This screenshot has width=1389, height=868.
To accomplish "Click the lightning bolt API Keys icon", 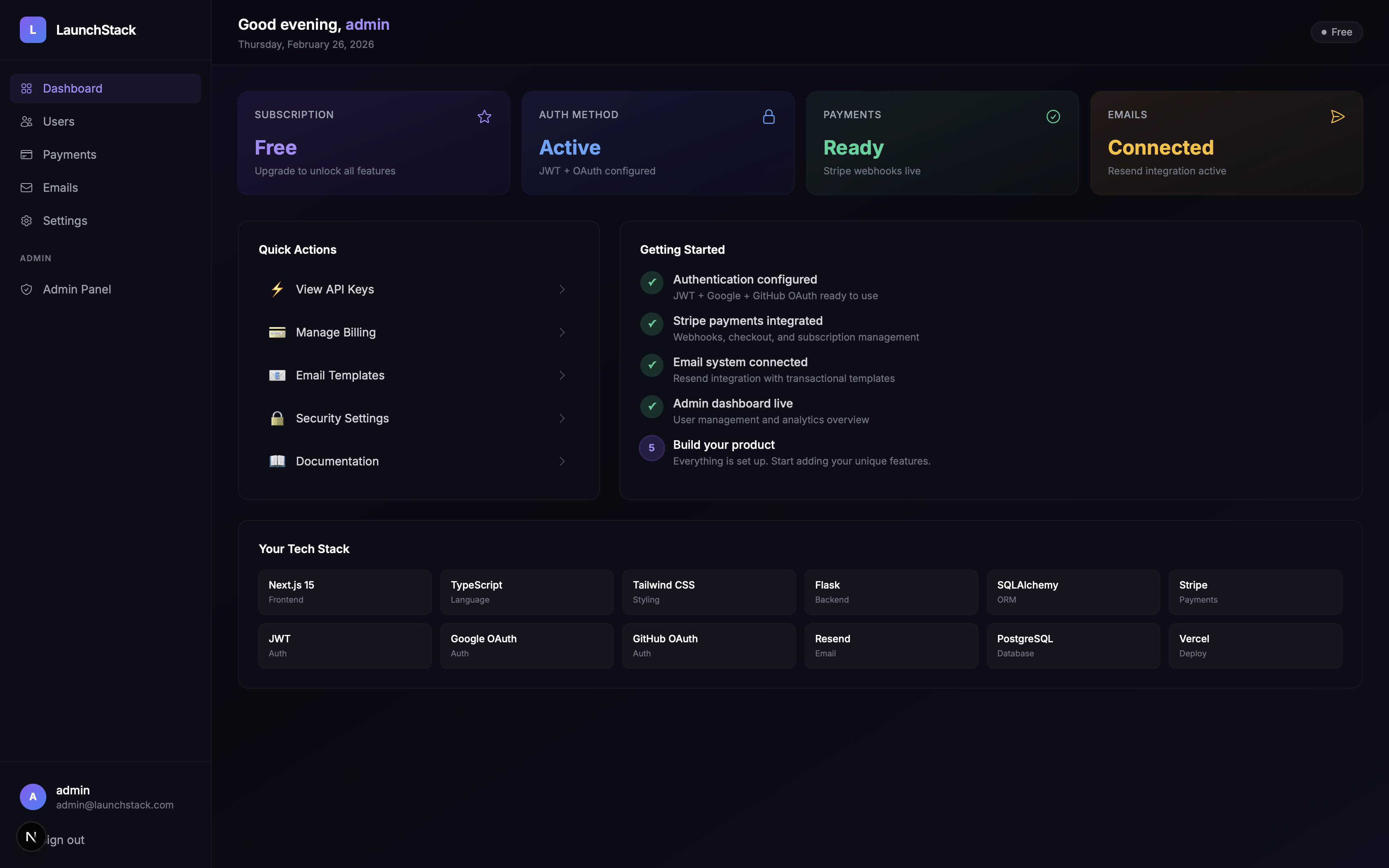I will coord(277,289).
